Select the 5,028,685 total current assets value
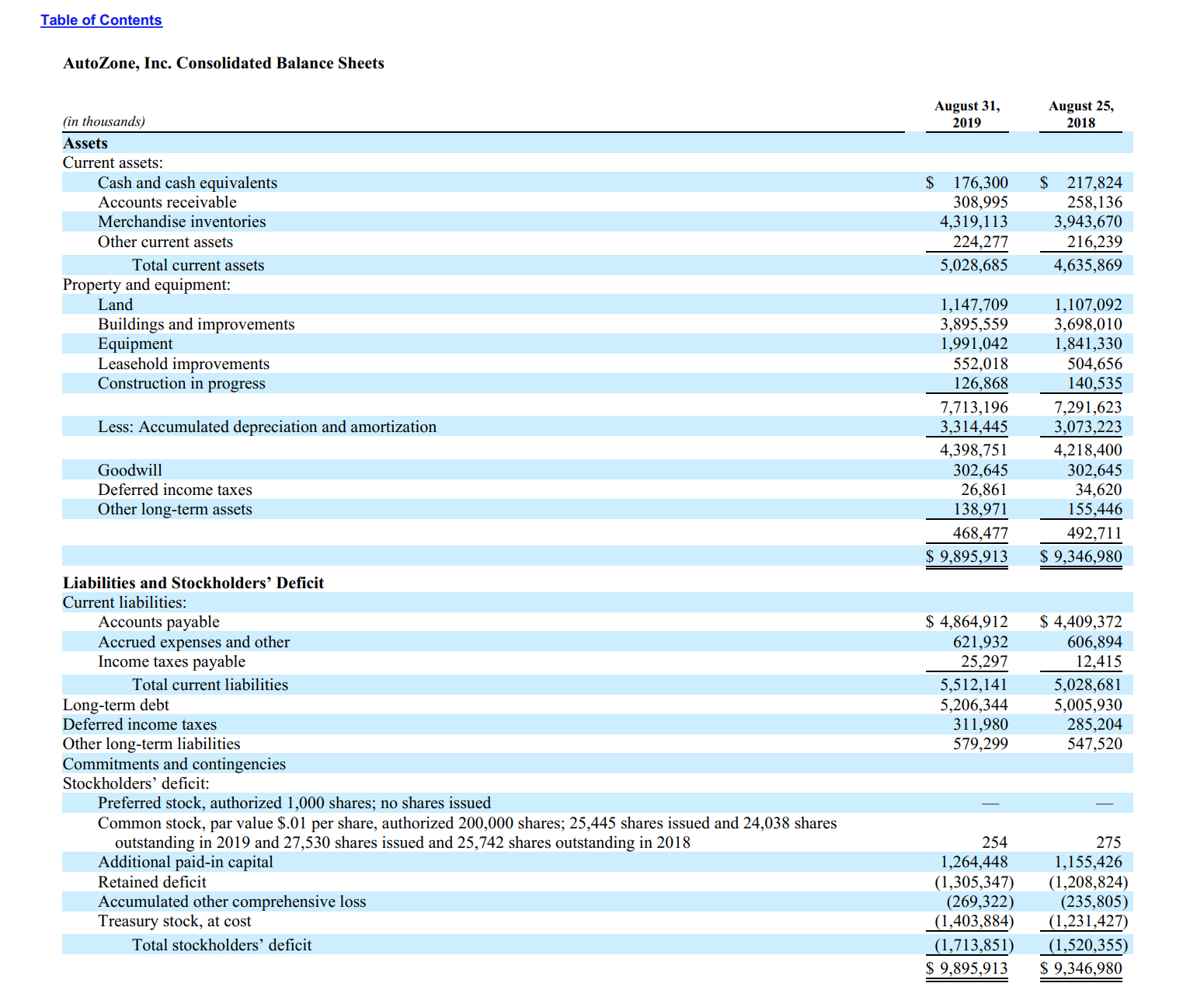This screenshot has height=1004, width=1204. pos(974,265)
